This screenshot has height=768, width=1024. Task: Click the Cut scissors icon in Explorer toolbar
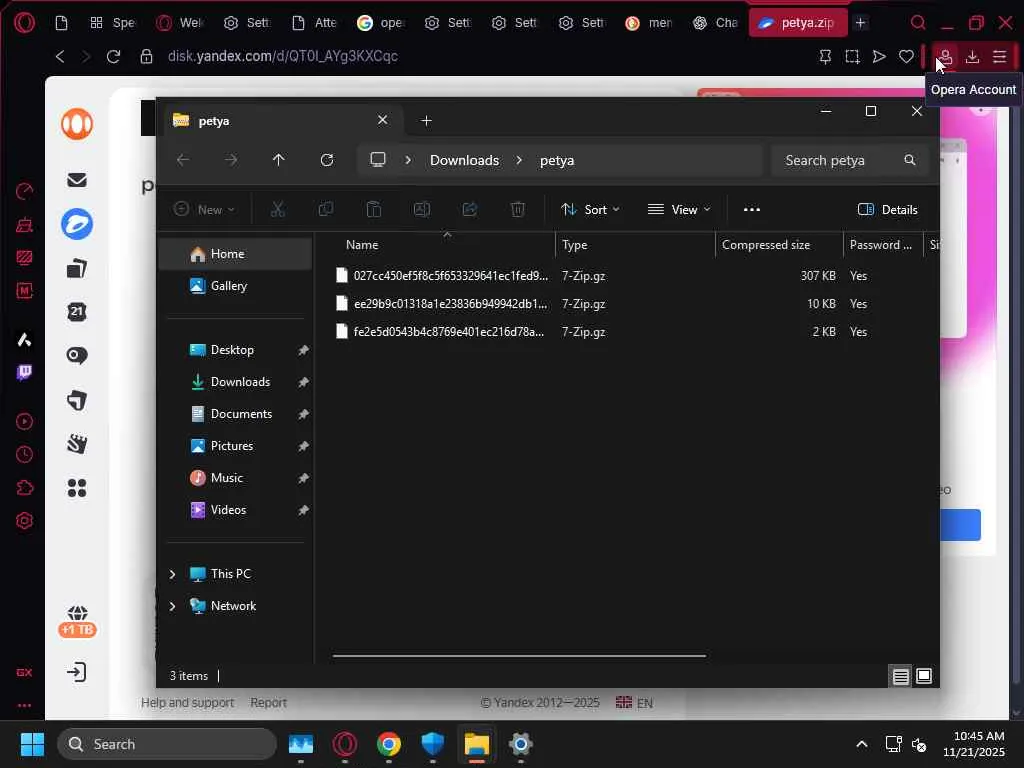278,210
